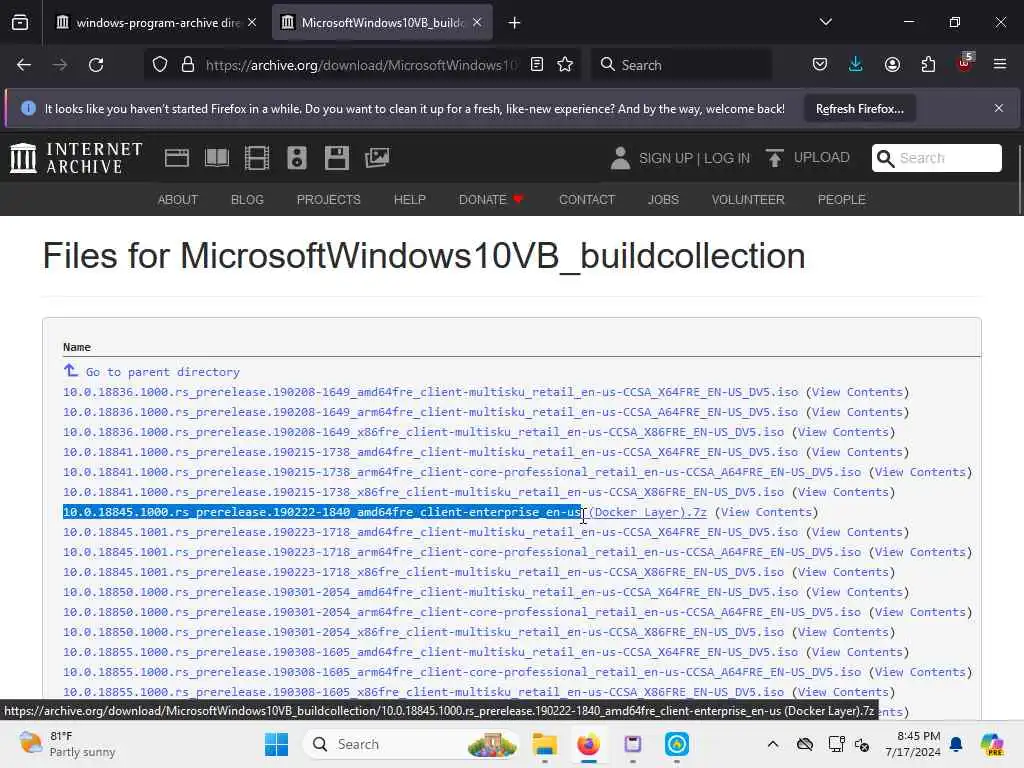
Task: Show hidden system tray icons chevron
Action: [x=773, y=744]
